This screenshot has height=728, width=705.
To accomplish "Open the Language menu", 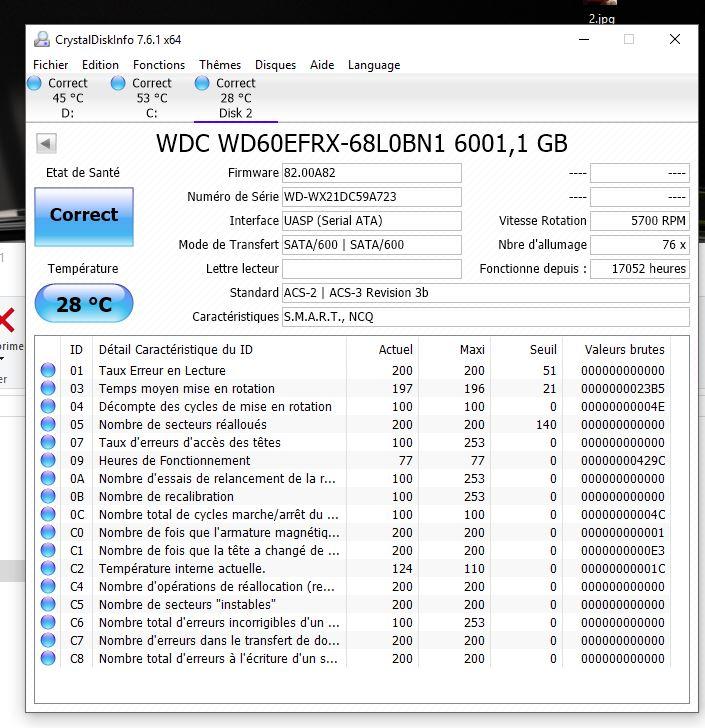I will point(374,65).
